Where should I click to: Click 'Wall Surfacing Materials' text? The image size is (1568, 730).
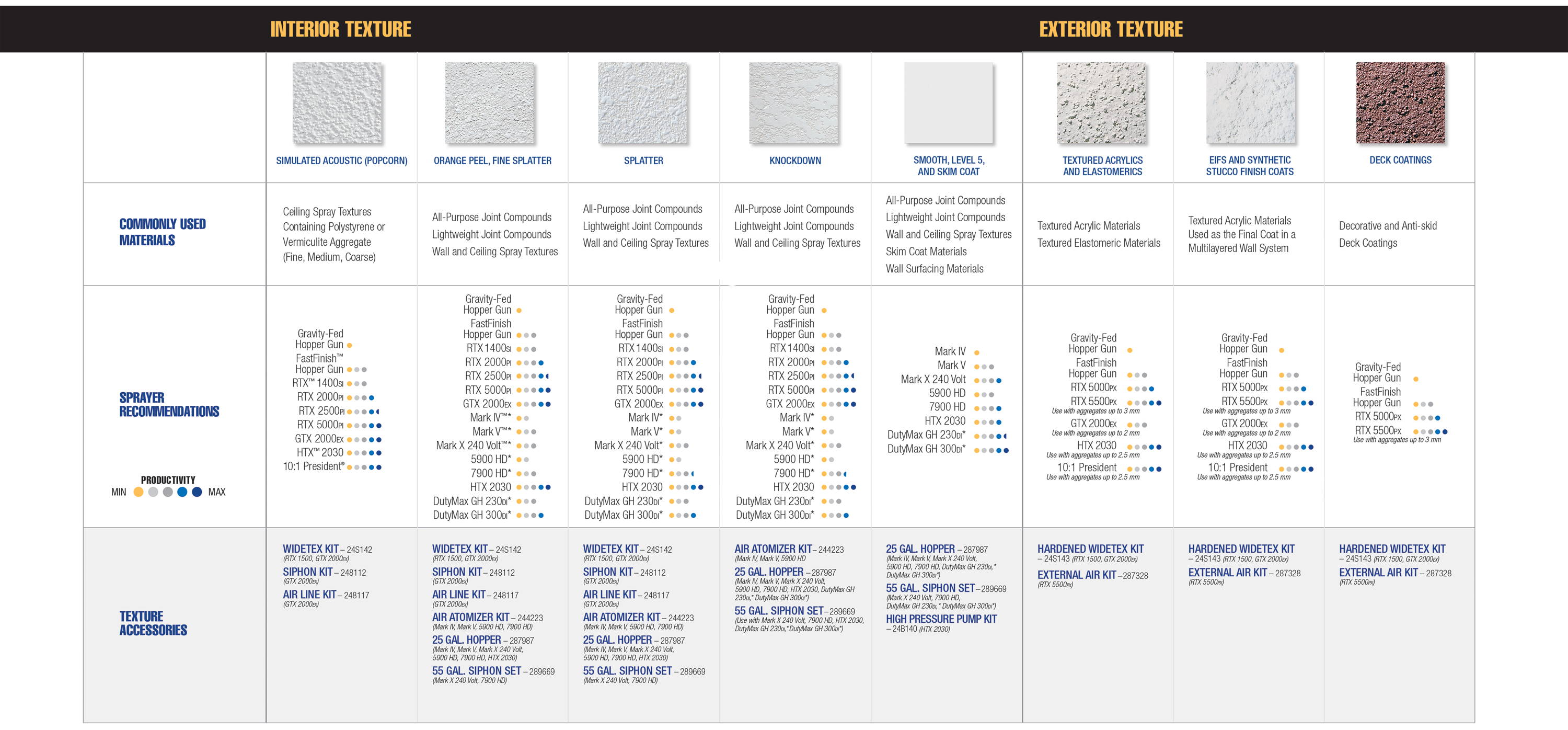coord(935,268)
